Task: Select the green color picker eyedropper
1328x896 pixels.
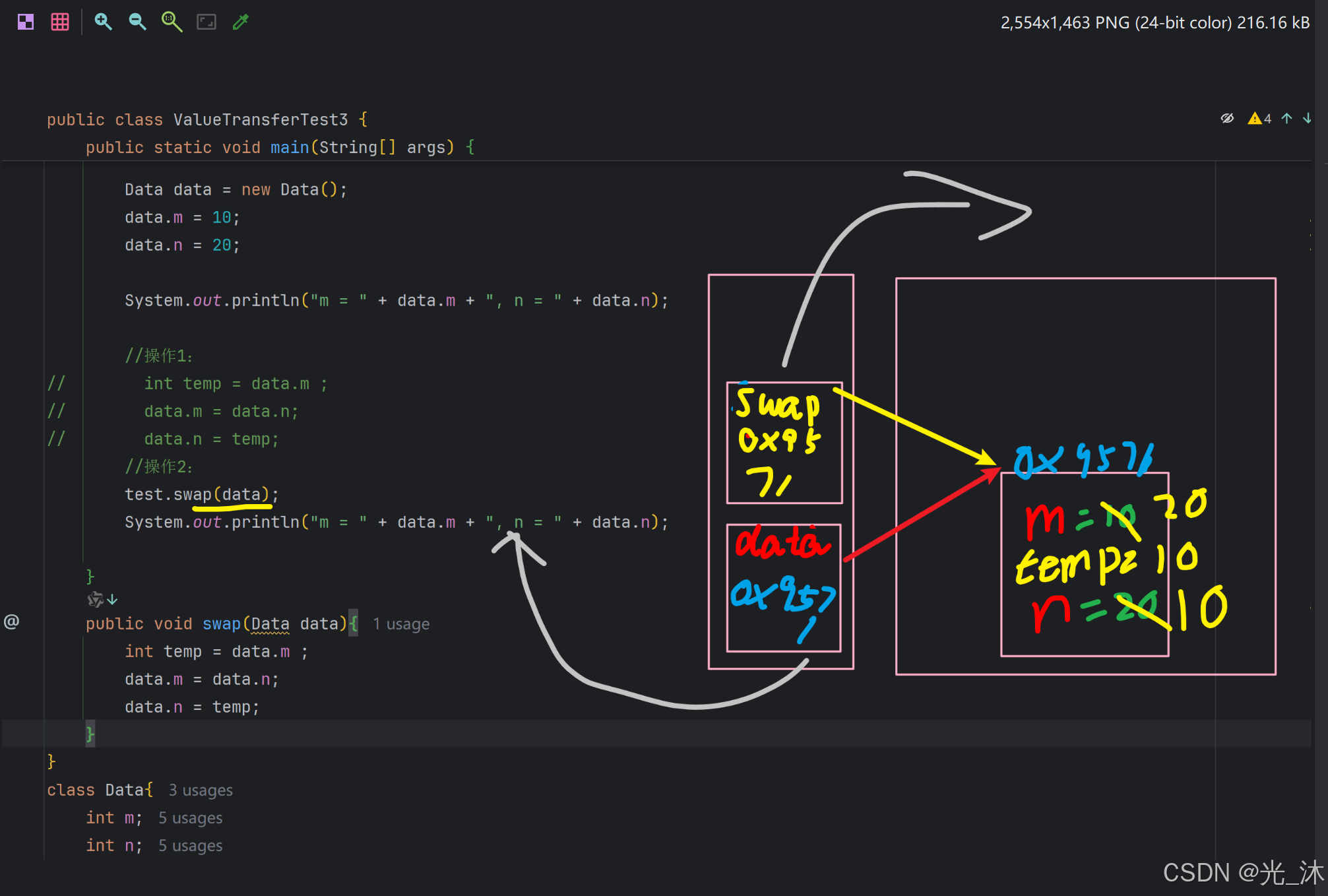Action: (x=241, y=22)
